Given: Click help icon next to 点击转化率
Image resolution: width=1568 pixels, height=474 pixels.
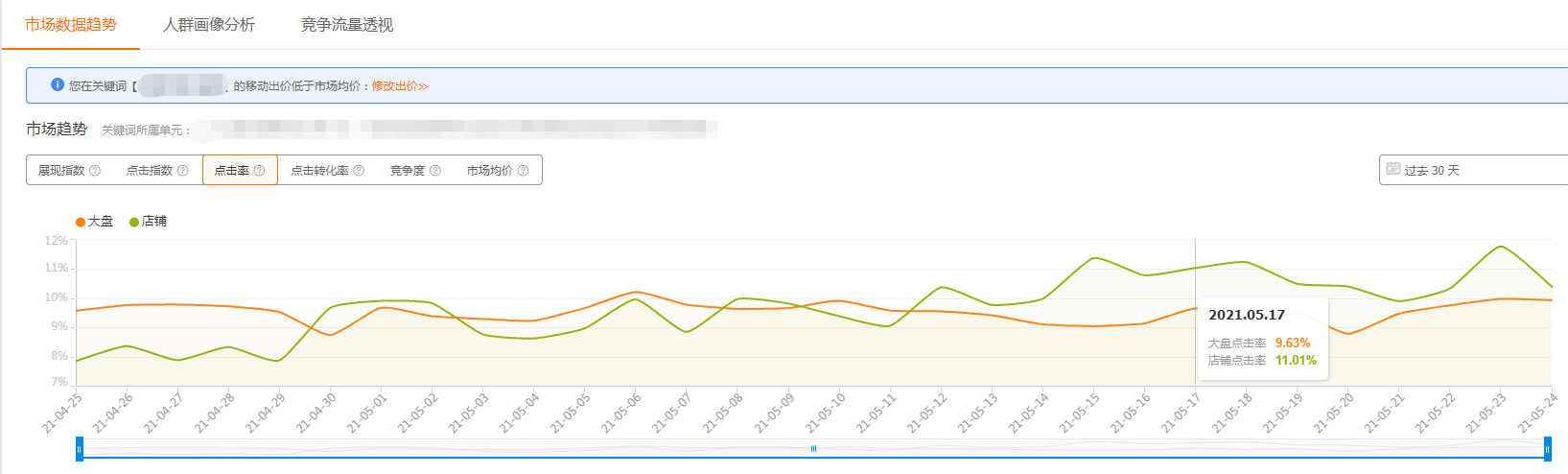Looking at the screenshot, I should point(359,171).
